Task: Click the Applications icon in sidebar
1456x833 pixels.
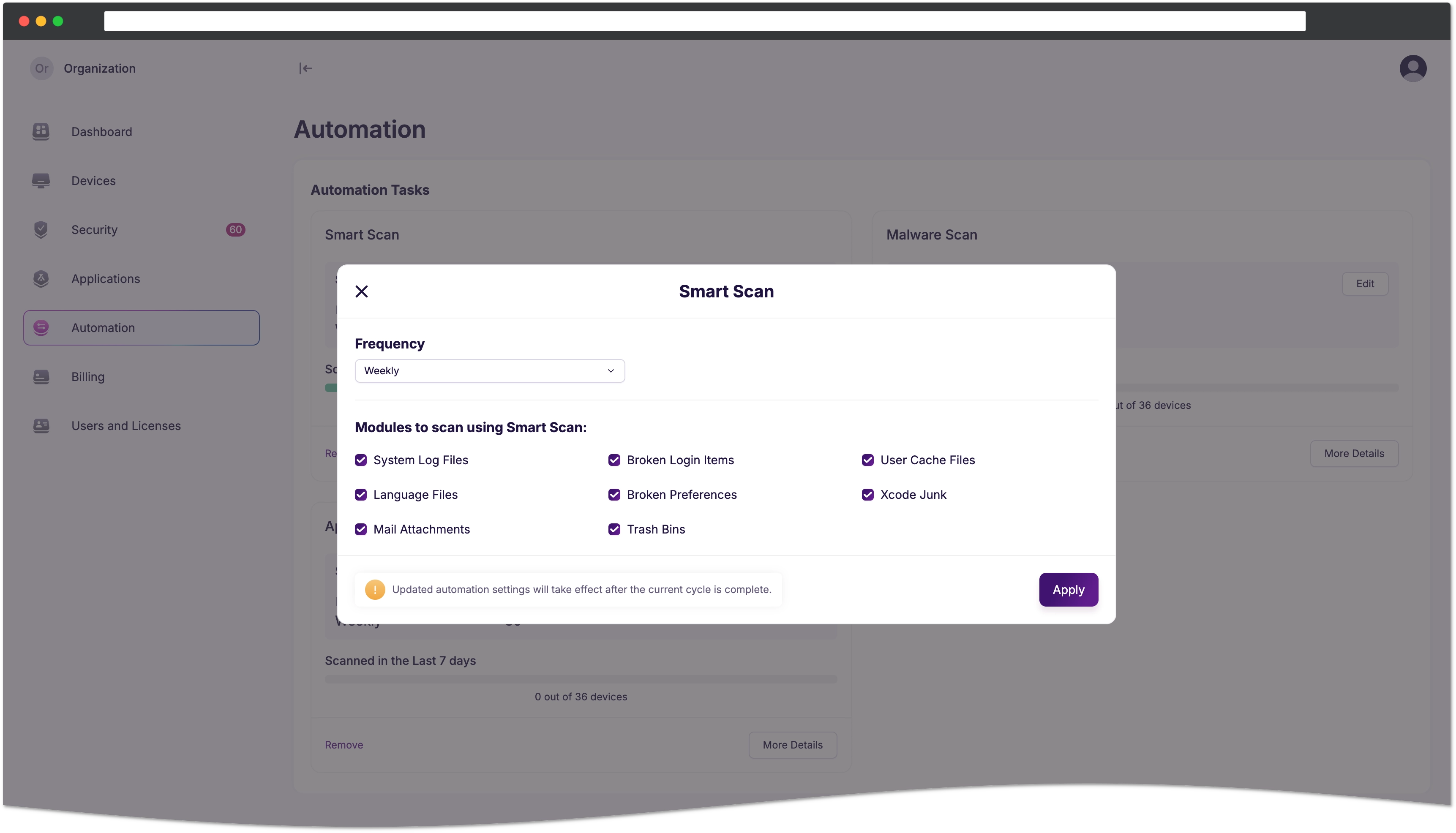Action: pyautogui.click(x=40, y=278)
